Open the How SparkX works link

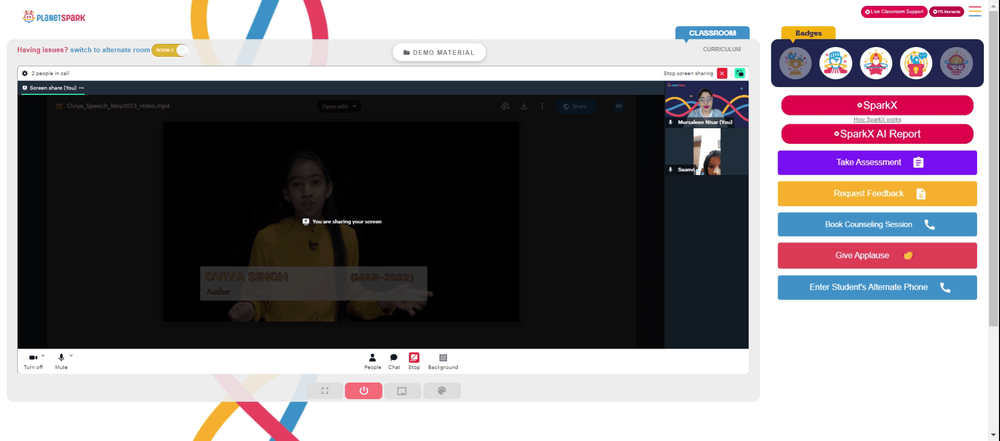[877, 119]
